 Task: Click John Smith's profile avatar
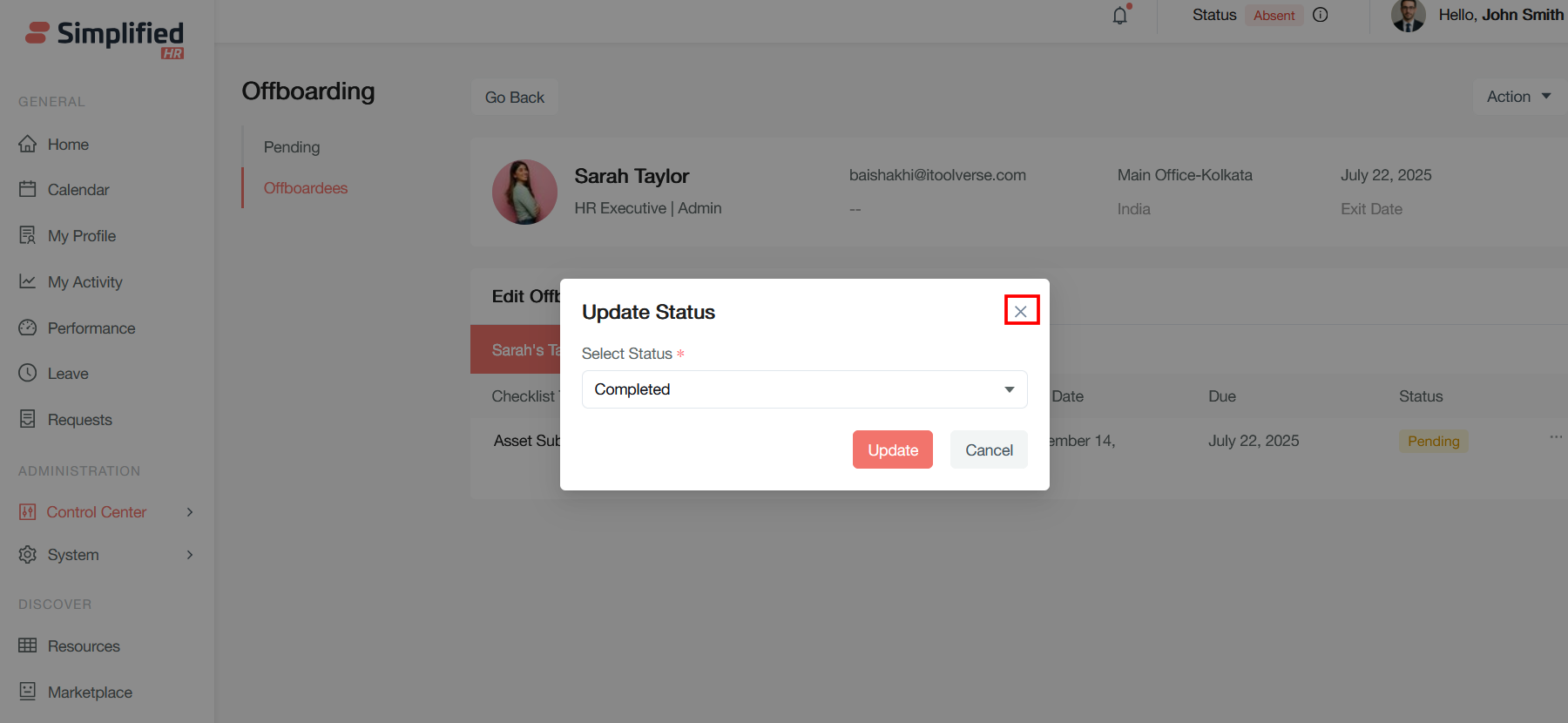[1409, 15]
